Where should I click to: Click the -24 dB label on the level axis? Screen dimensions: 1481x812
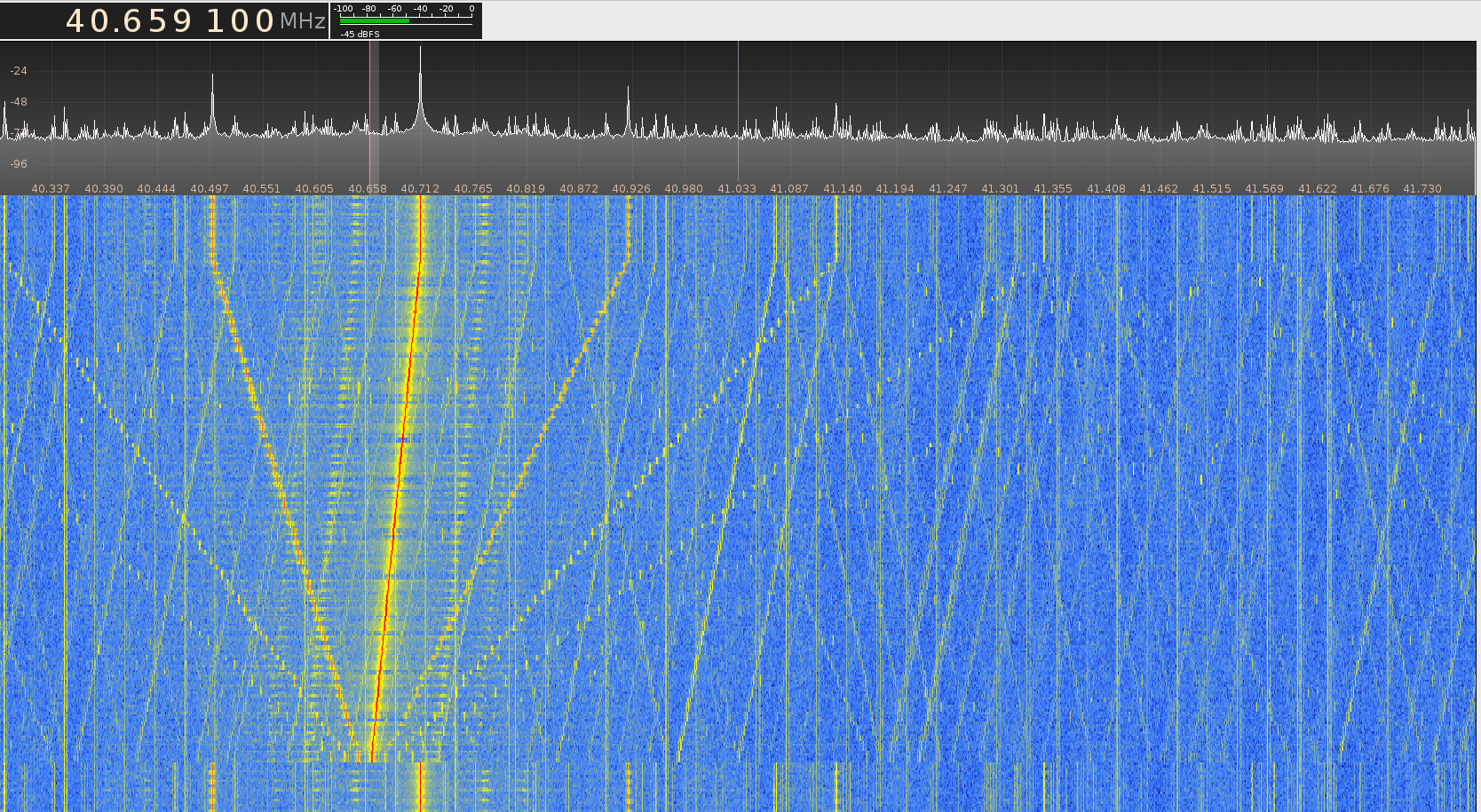click(19, 71)
